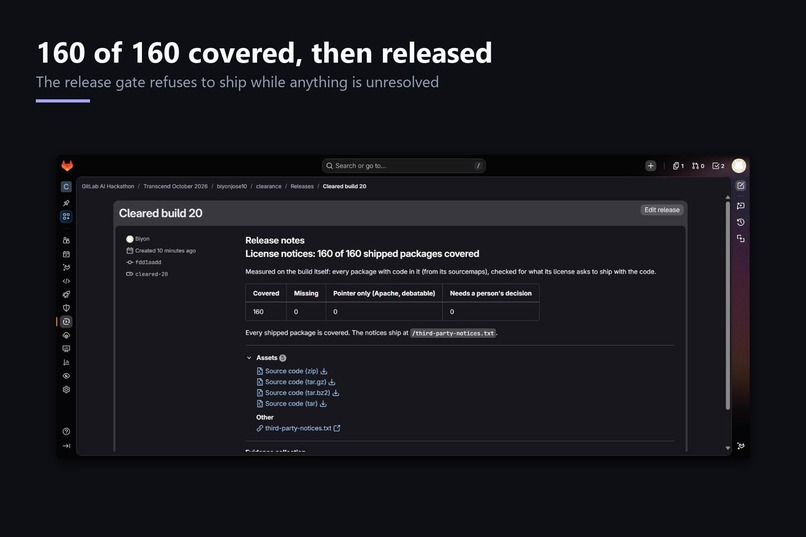Click the collapse sidebar arrow icon
This screenshot has height=537, width=806.
(66, 446)
